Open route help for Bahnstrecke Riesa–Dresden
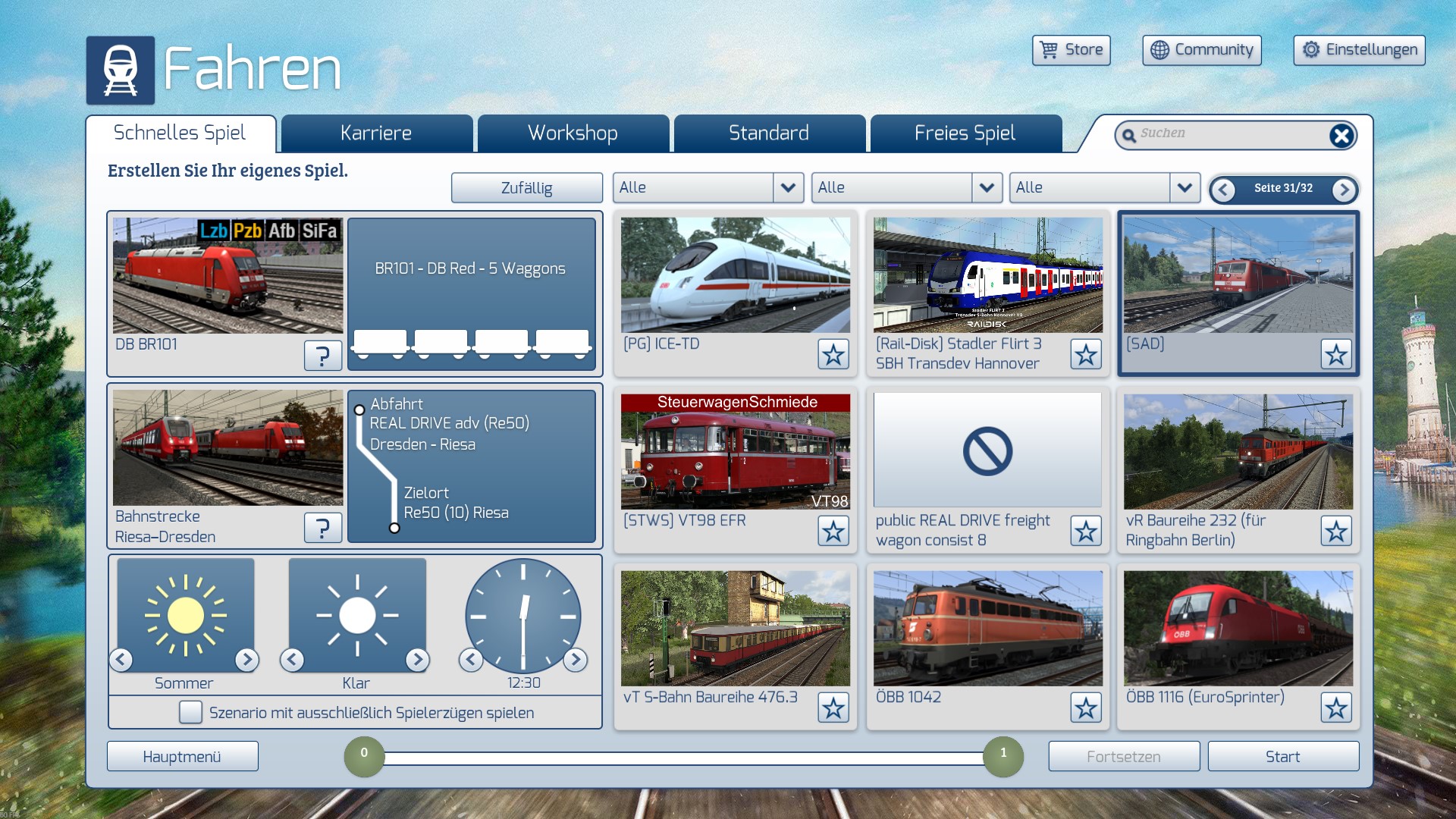1456x819 pixels. pyautogui.click(x=322, y=528)
